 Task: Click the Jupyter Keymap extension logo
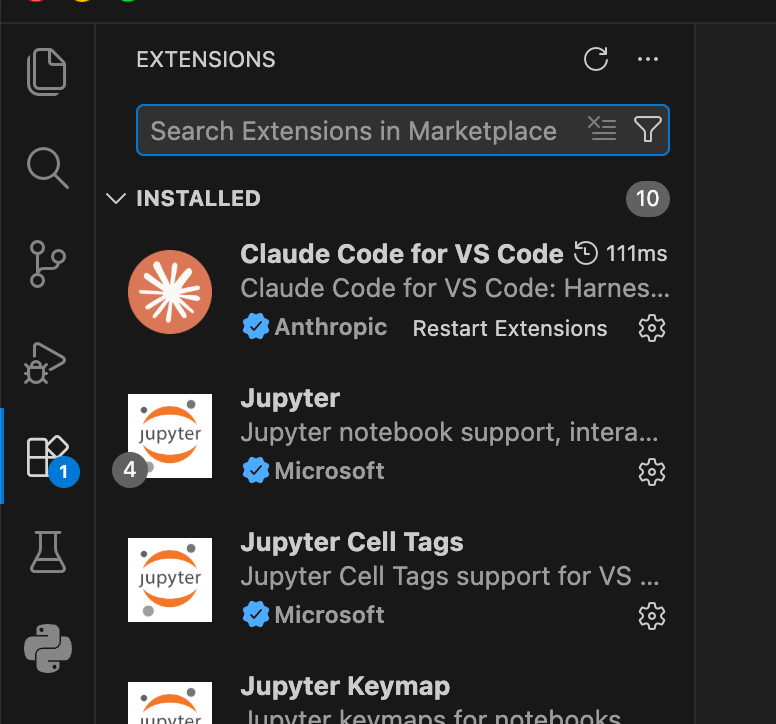pos(170,703)
